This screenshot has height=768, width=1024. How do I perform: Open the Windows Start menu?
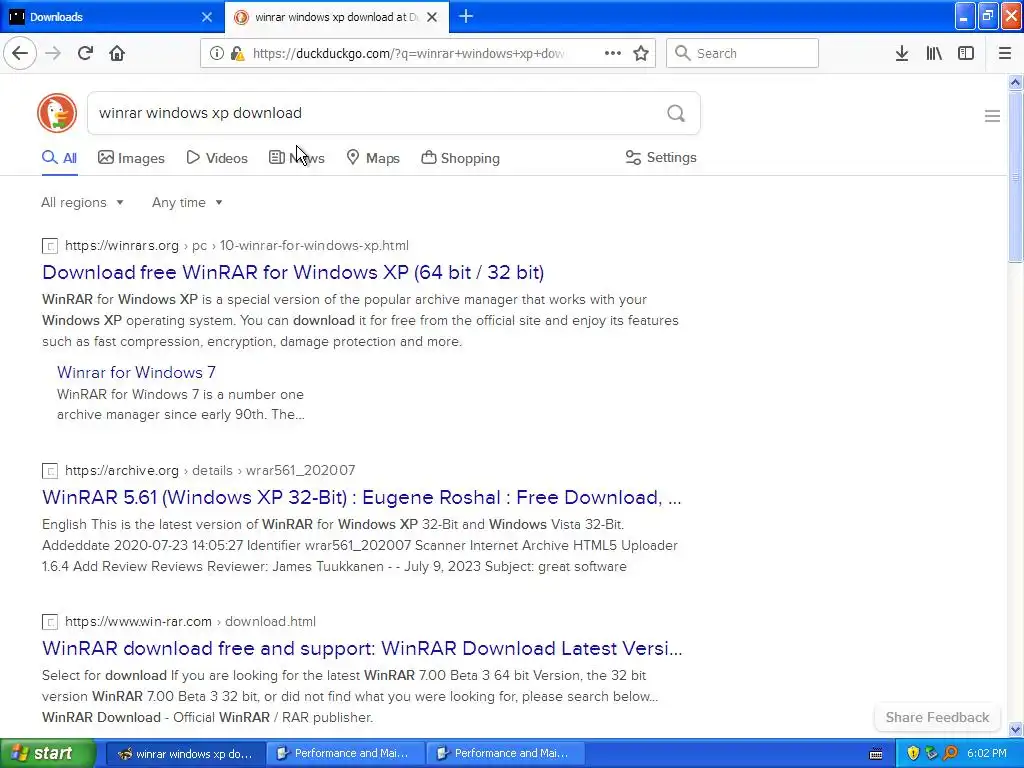48,753
